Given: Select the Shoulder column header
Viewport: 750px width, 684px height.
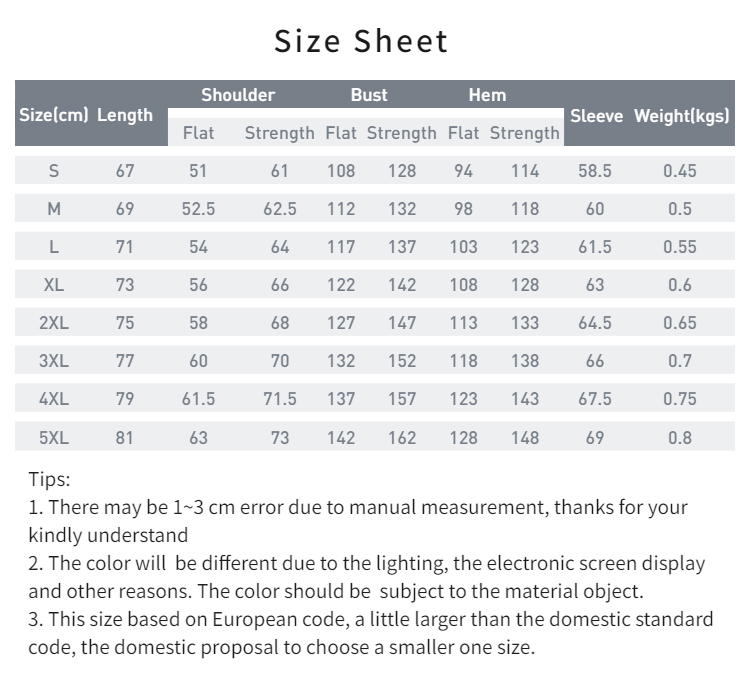Looking at the screenshot, I should [x=238, y=95].
